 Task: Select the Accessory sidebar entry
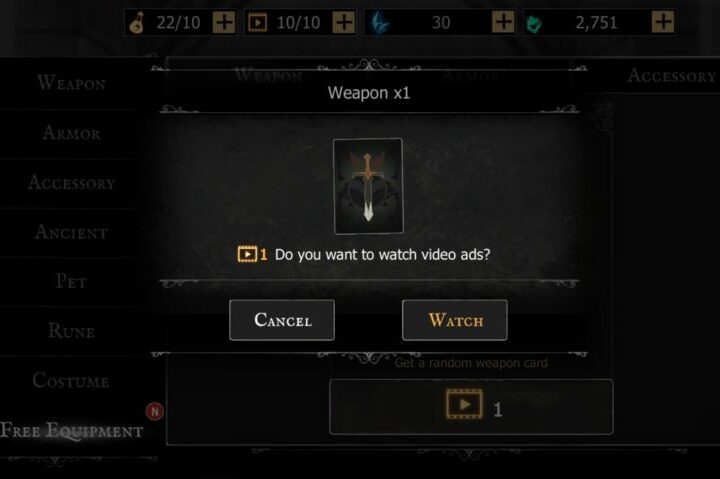pyautogui.click(x=72, y=183)
